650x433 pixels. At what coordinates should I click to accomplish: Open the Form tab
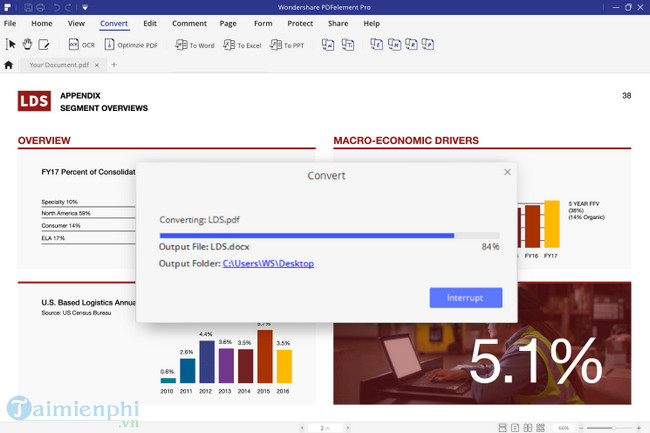263,24
